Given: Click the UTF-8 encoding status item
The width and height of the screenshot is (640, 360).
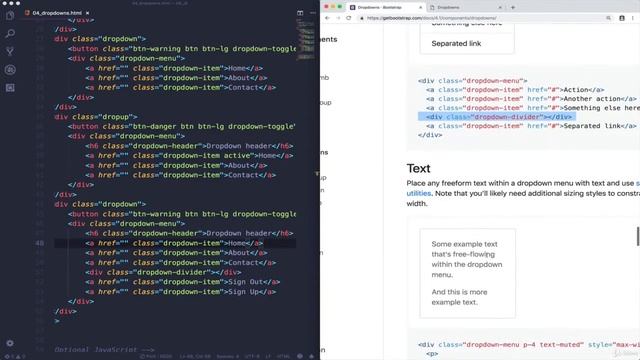Looking at the screenshot, I should coord(252,356).
